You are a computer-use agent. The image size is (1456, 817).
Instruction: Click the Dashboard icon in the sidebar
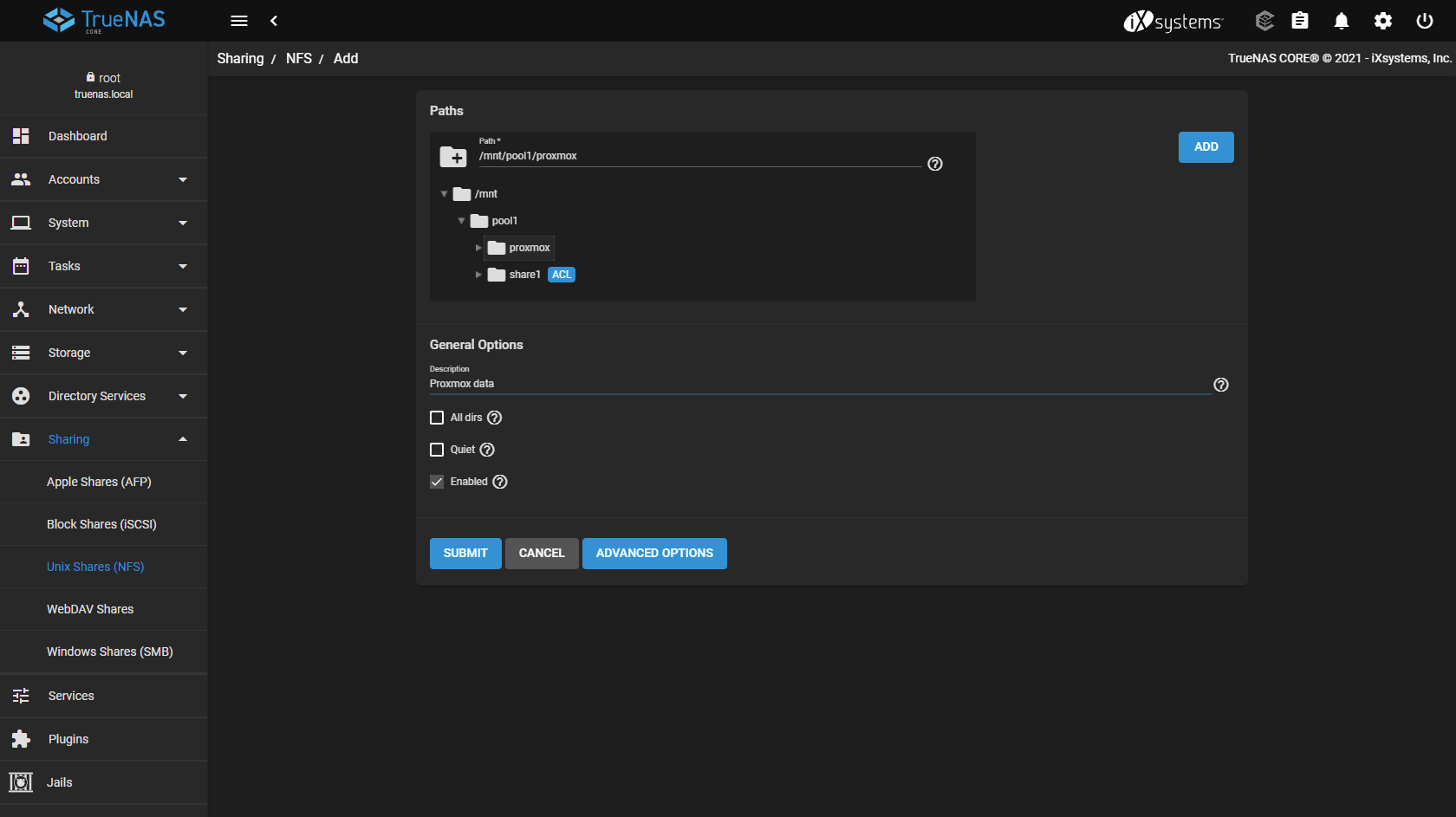click(21, 136)
